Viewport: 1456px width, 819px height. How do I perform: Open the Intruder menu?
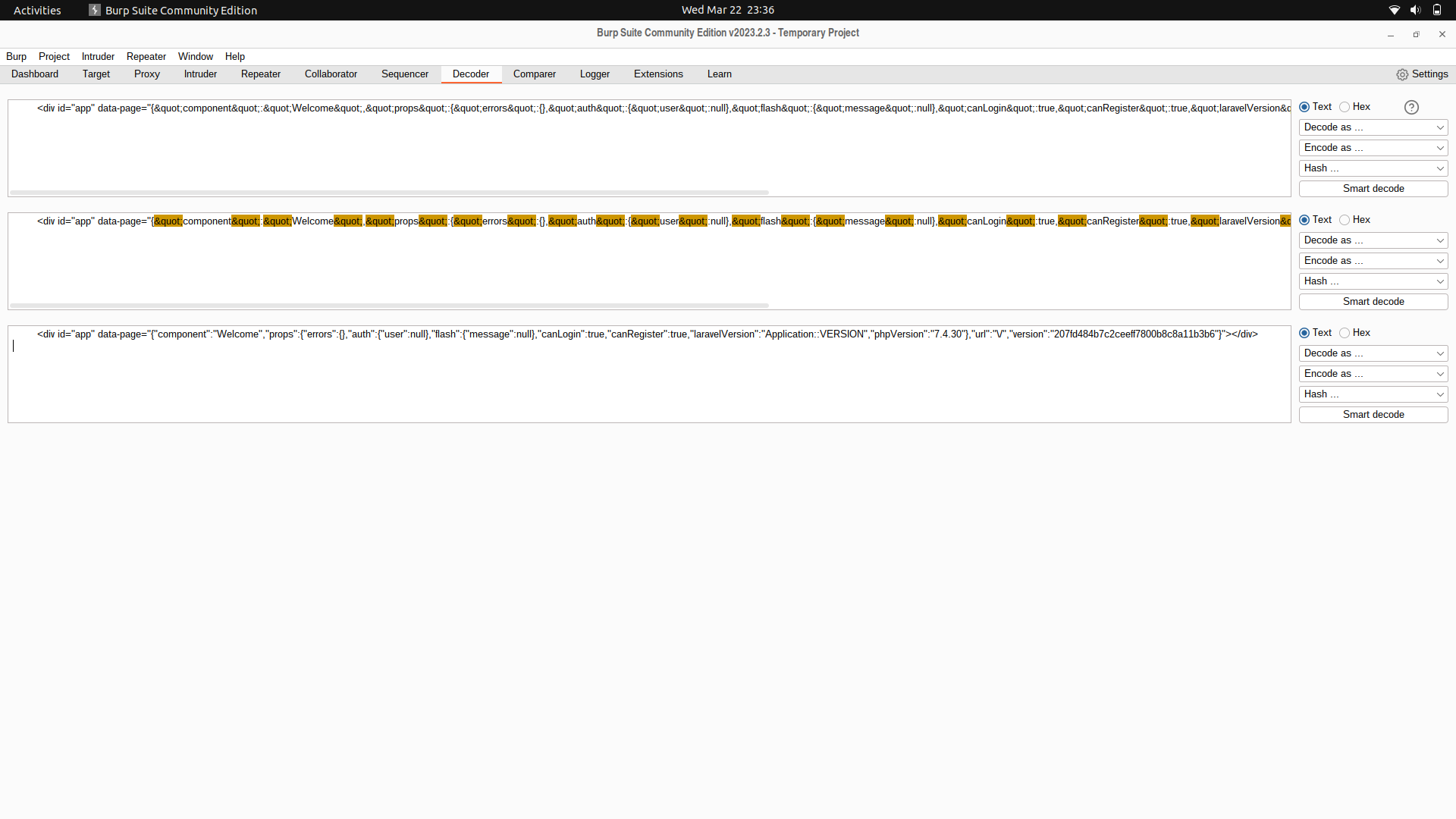tap(97, 56)
